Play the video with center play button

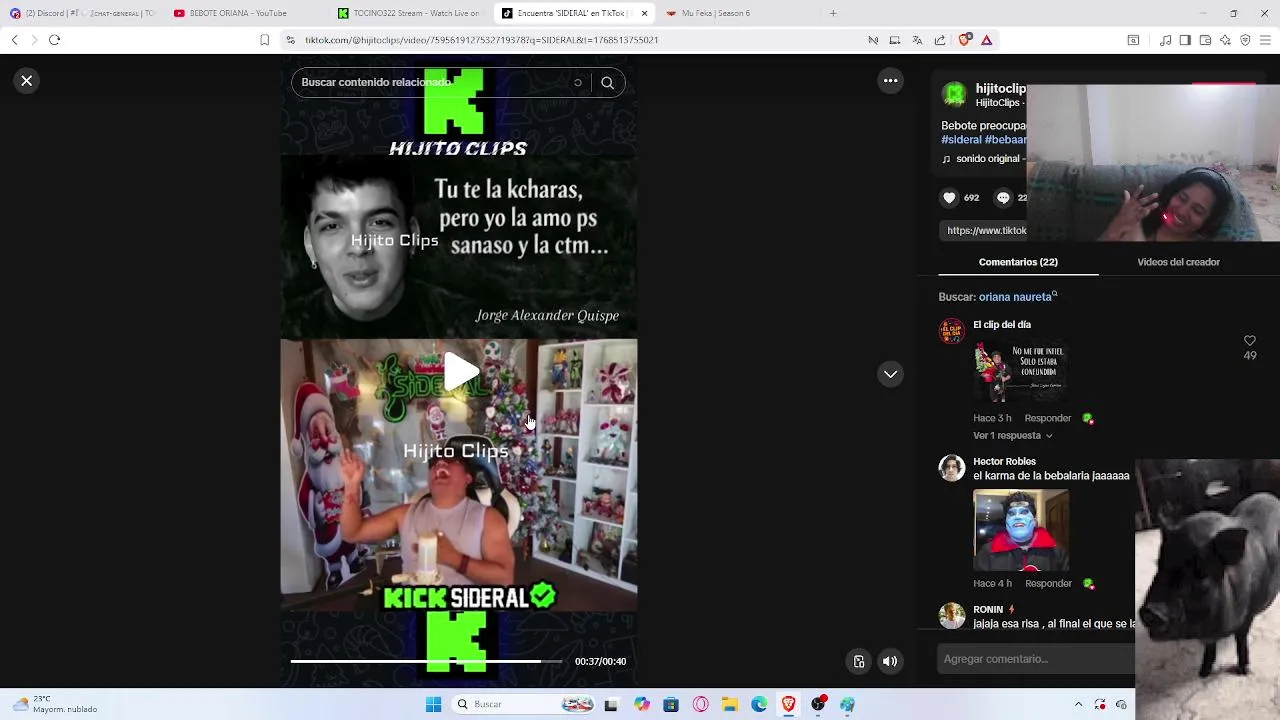[x=460, y=371]
